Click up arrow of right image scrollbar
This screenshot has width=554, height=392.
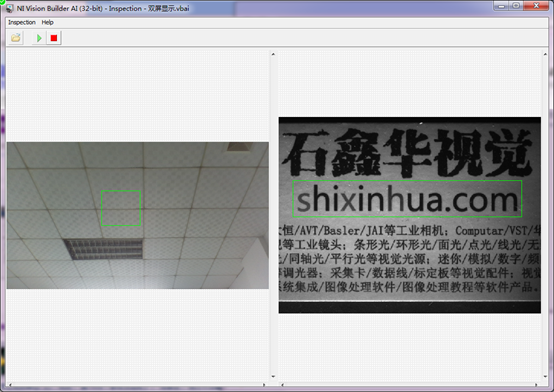(545, 54)
